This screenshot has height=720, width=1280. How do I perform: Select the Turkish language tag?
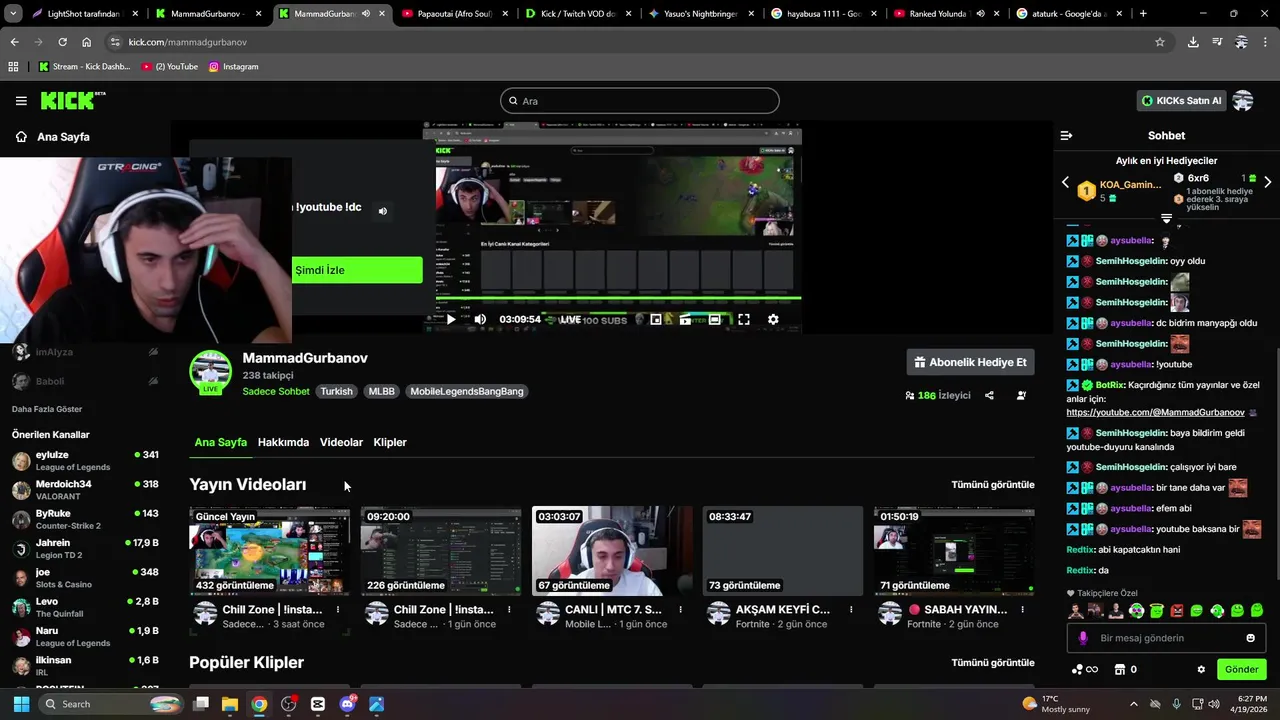point(336,391)
